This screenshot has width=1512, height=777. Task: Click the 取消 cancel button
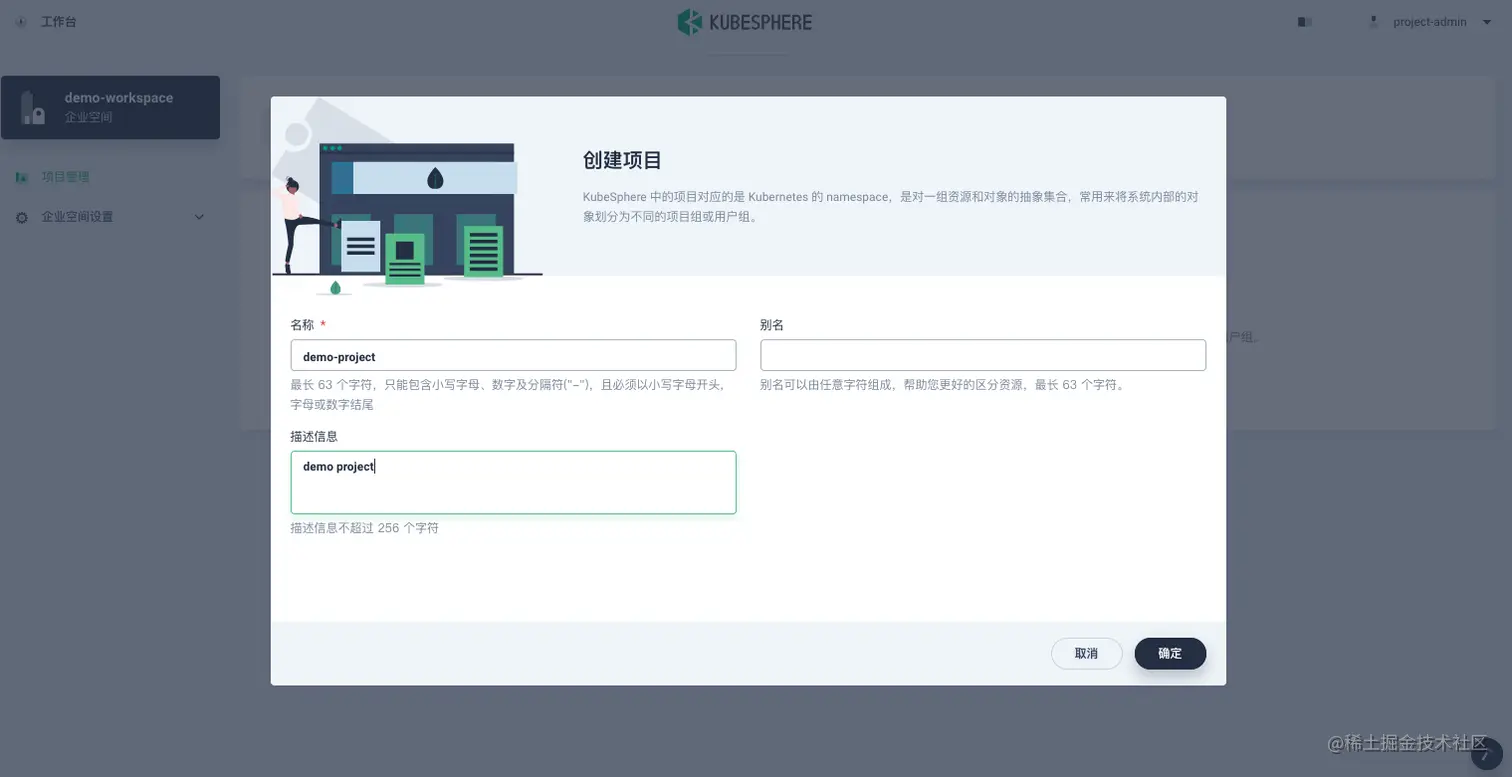coord(1086,653)
